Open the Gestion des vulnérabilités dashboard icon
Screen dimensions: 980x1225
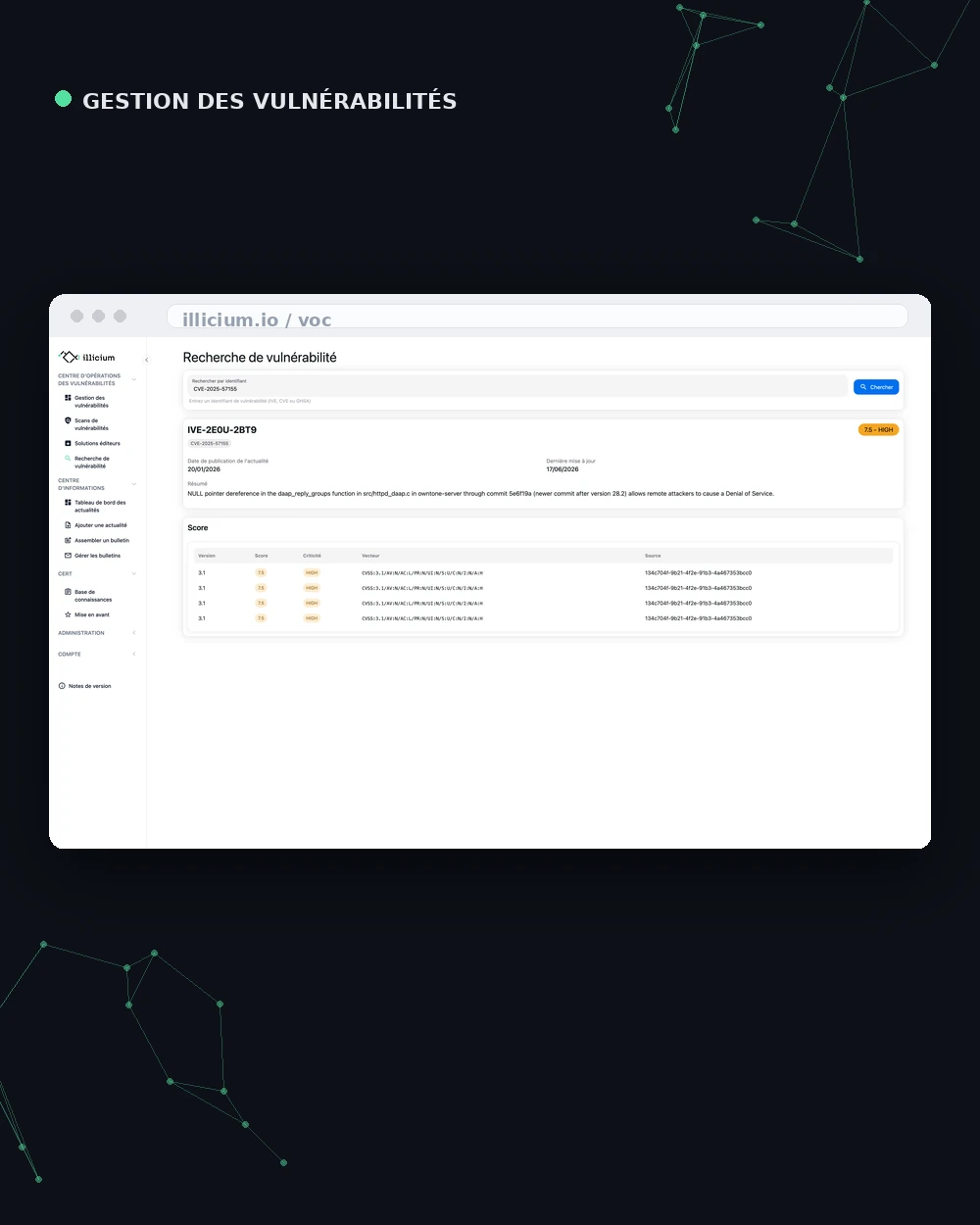coord(68,398)
